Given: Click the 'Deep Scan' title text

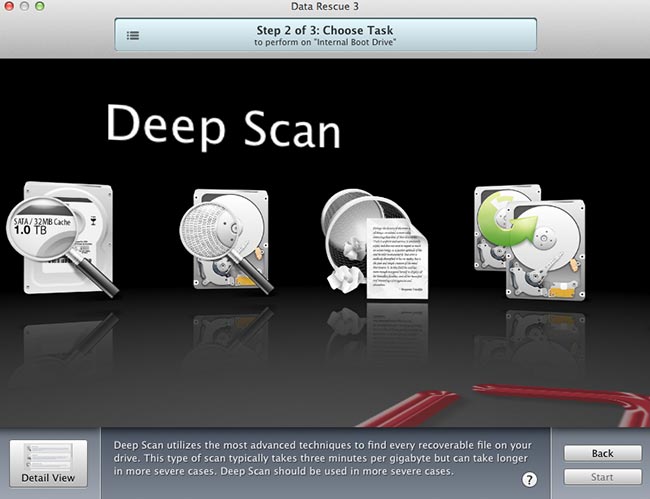Looking at the screenshot, I should (x=223, y=126).
